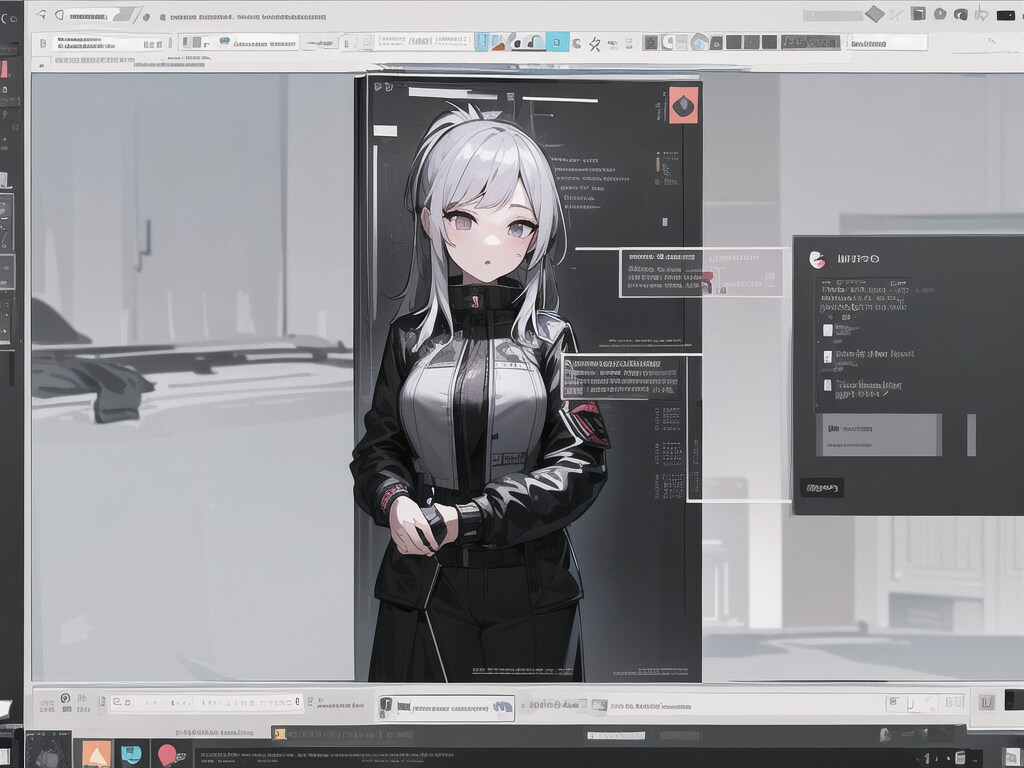Click the gray text field inside the dark dialog
This screenshot has width=1024, height=768.
click(879, 435)
